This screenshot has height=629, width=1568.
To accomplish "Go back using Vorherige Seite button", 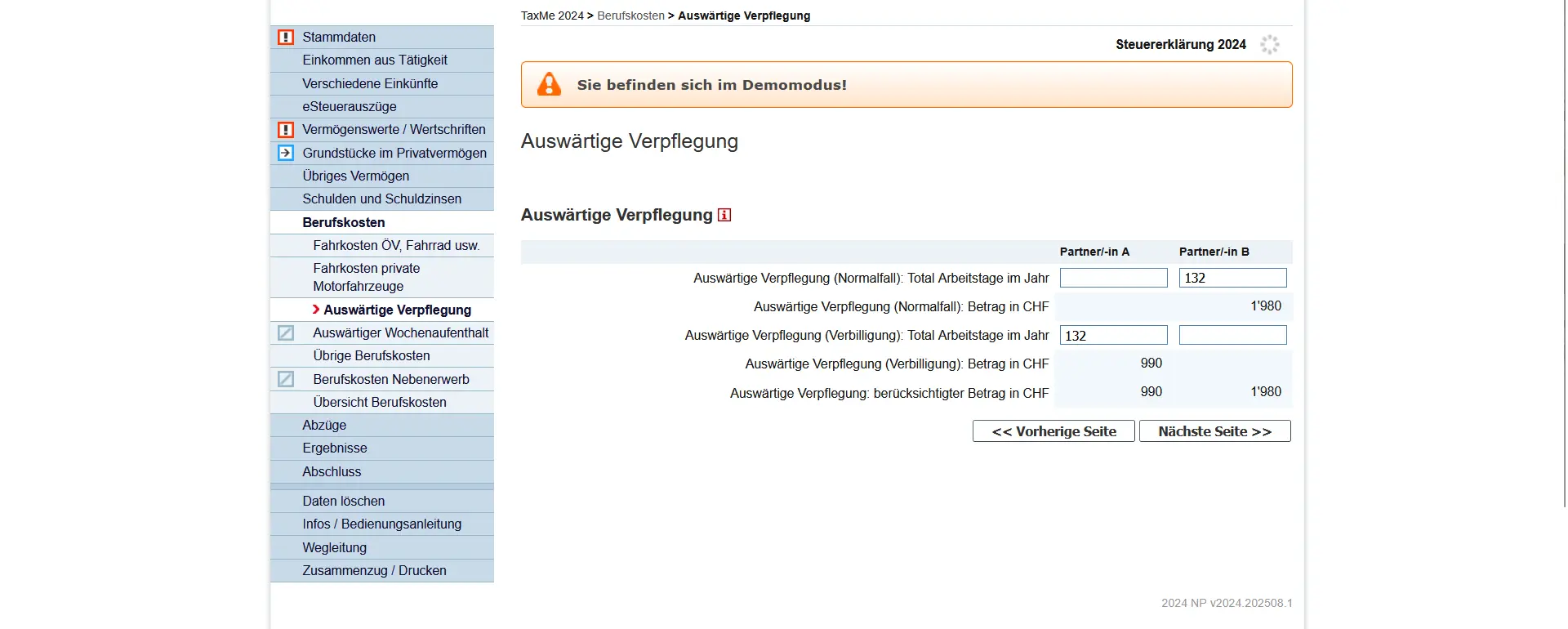I will pyautogui.click(x=1053, y=431).
